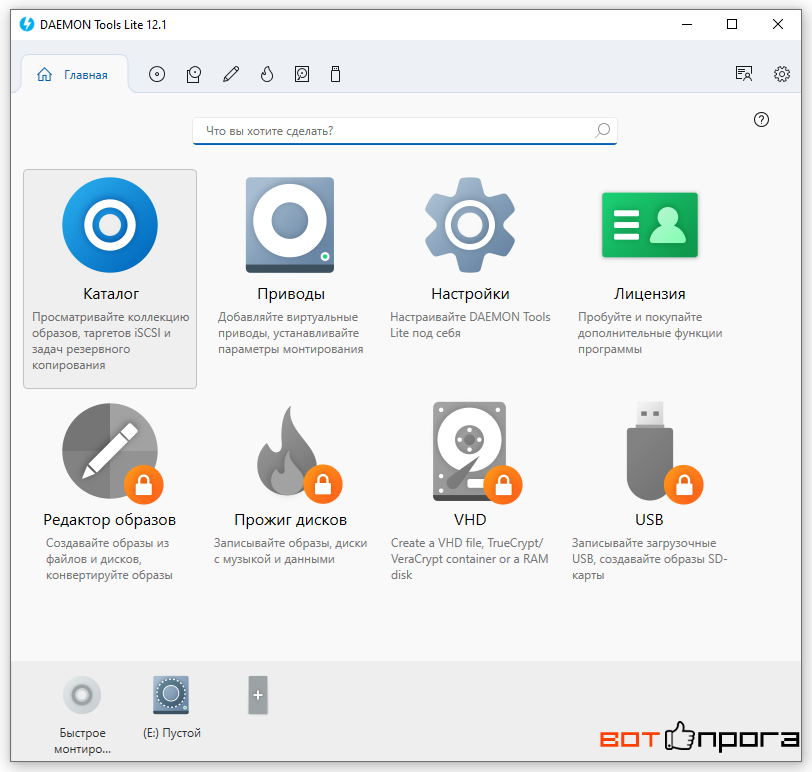Click description 'Записывайте образы, диски с музыкой'

pos(290,551)
